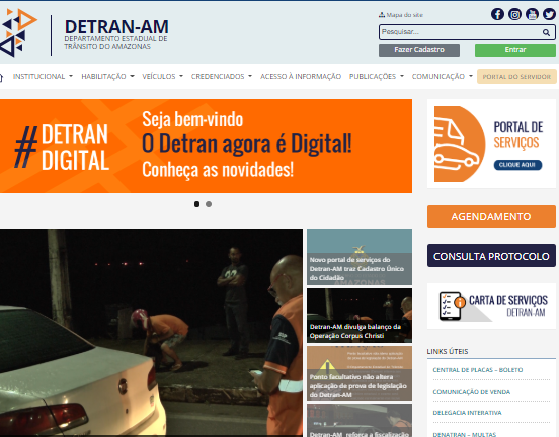This screenshot has height=437, width=559.
Task: Expand the Veículos dropdown menu
Action: tap(163, 77)
